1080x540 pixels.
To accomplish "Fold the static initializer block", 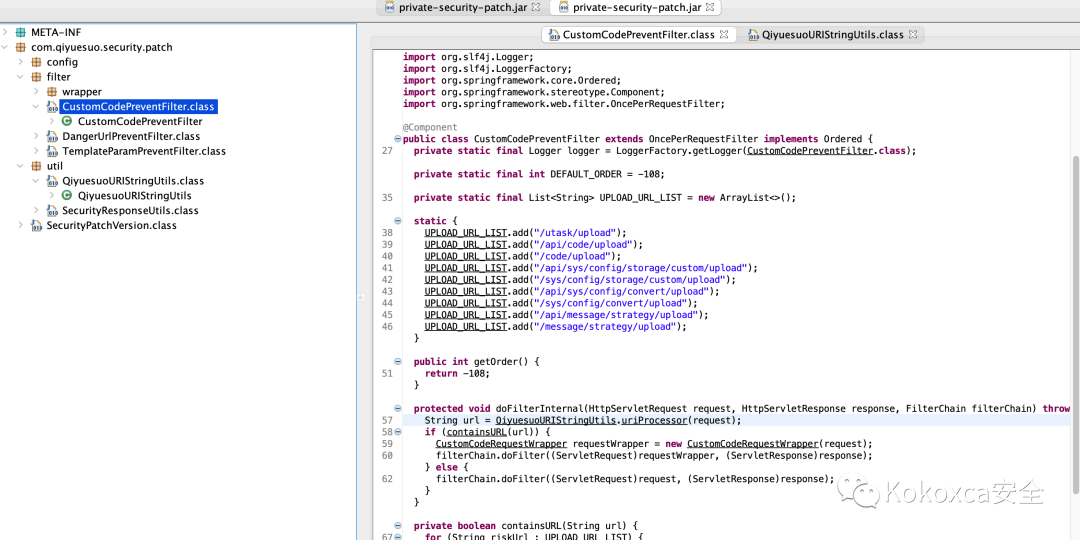I will (397, 220).
